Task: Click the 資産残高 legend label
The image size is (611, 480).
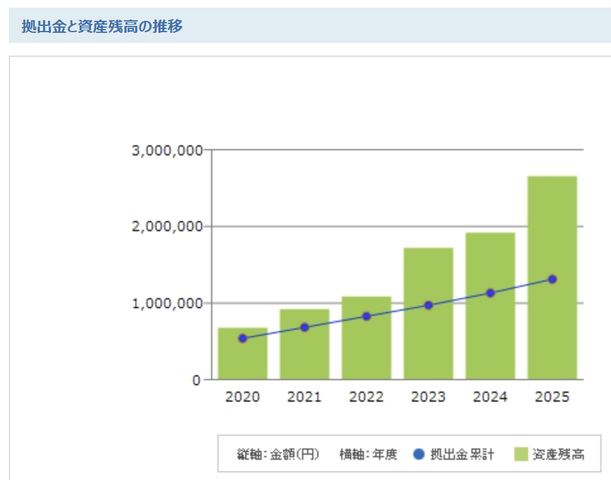Action: pyautogui.click(x=558, y=454)
